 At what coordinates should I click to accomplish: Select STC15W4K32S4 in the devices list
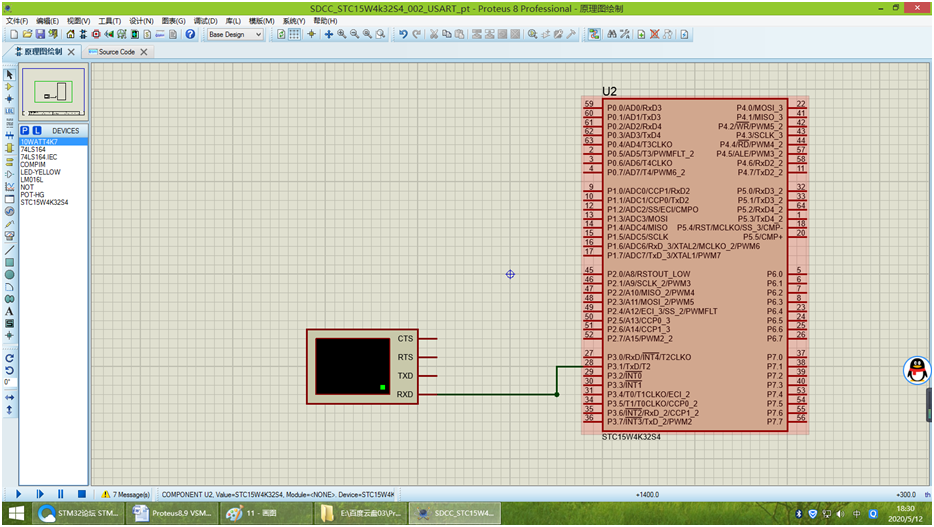45,202
